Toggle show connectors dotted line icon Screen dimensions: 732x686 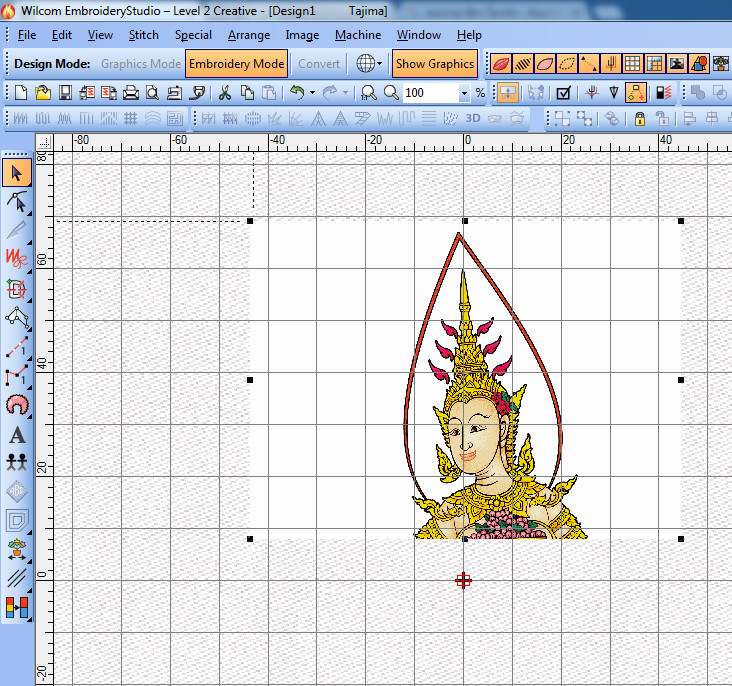point(589,64)
